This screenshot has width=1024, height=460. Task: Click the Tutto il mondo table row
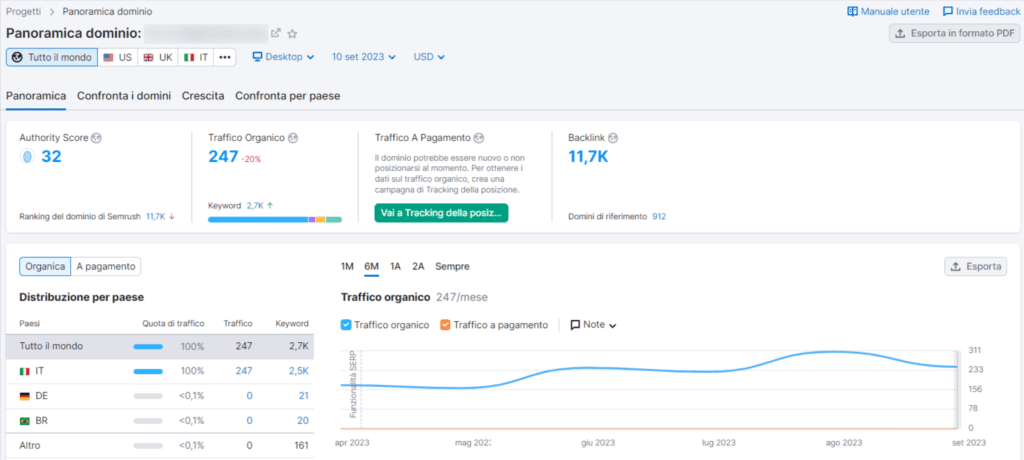(160, 346)
